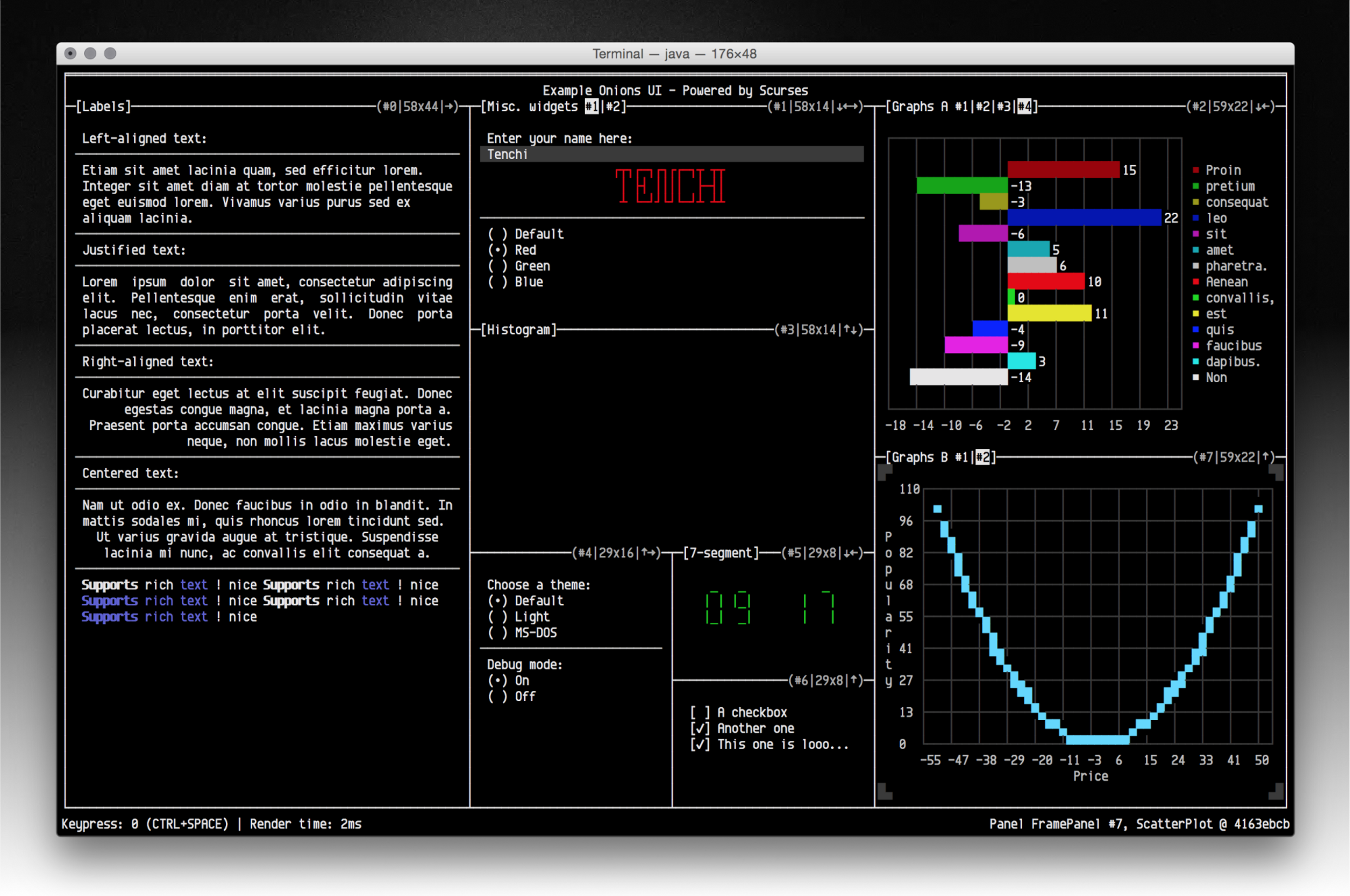Screen dimensions: 1350x896
Task: Click the big red TENCHI banner text
Action: click(x=670, y=186)
